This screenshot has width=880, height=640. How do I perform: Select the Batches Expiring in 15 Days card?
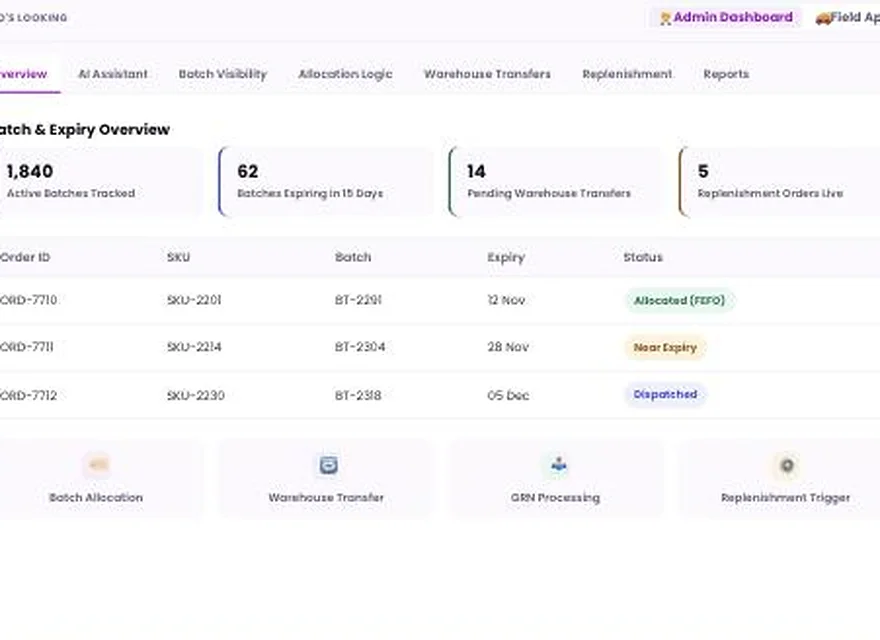326,181
